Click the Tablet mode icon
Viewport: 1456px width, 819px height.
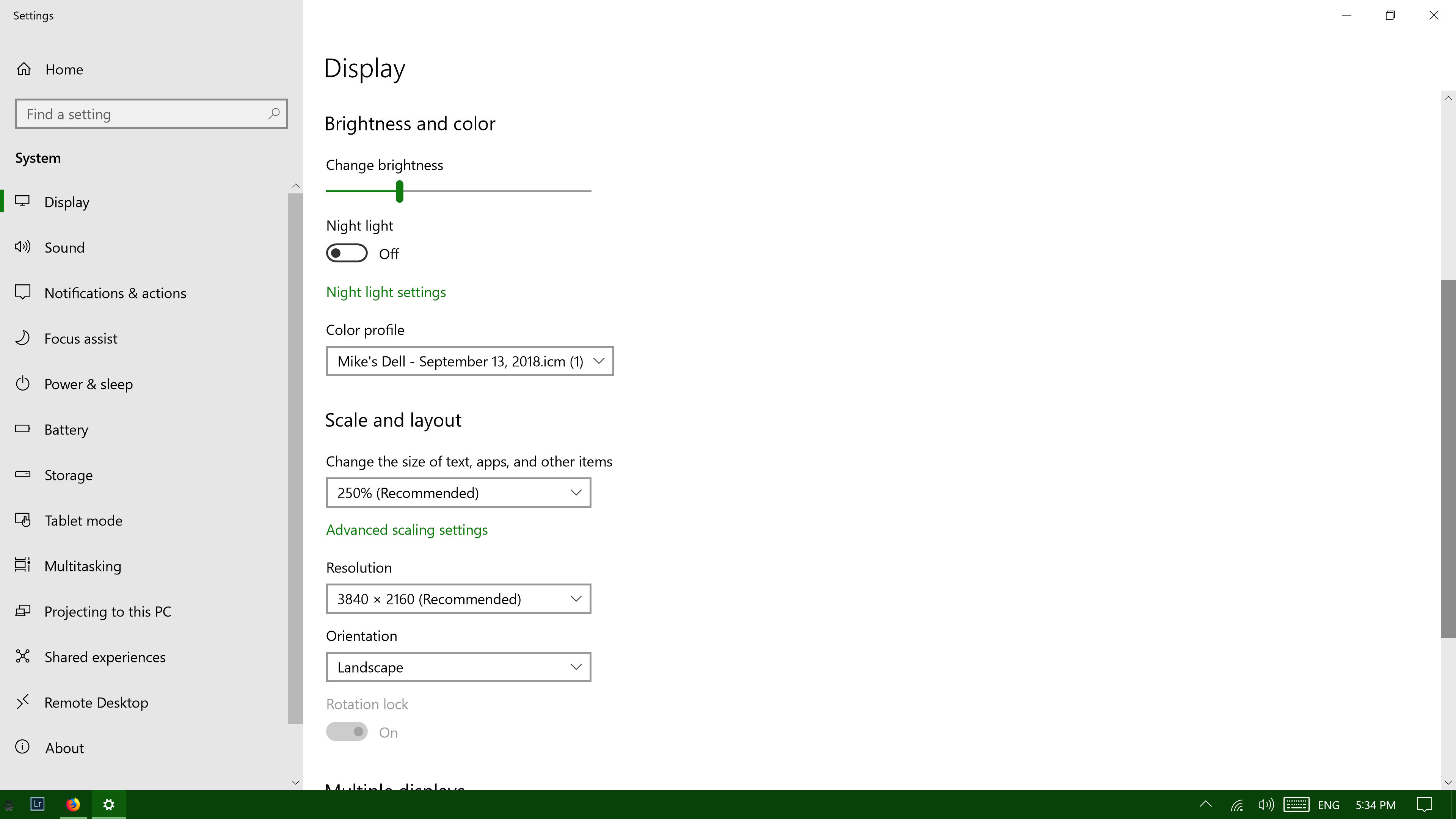[23, 520]
